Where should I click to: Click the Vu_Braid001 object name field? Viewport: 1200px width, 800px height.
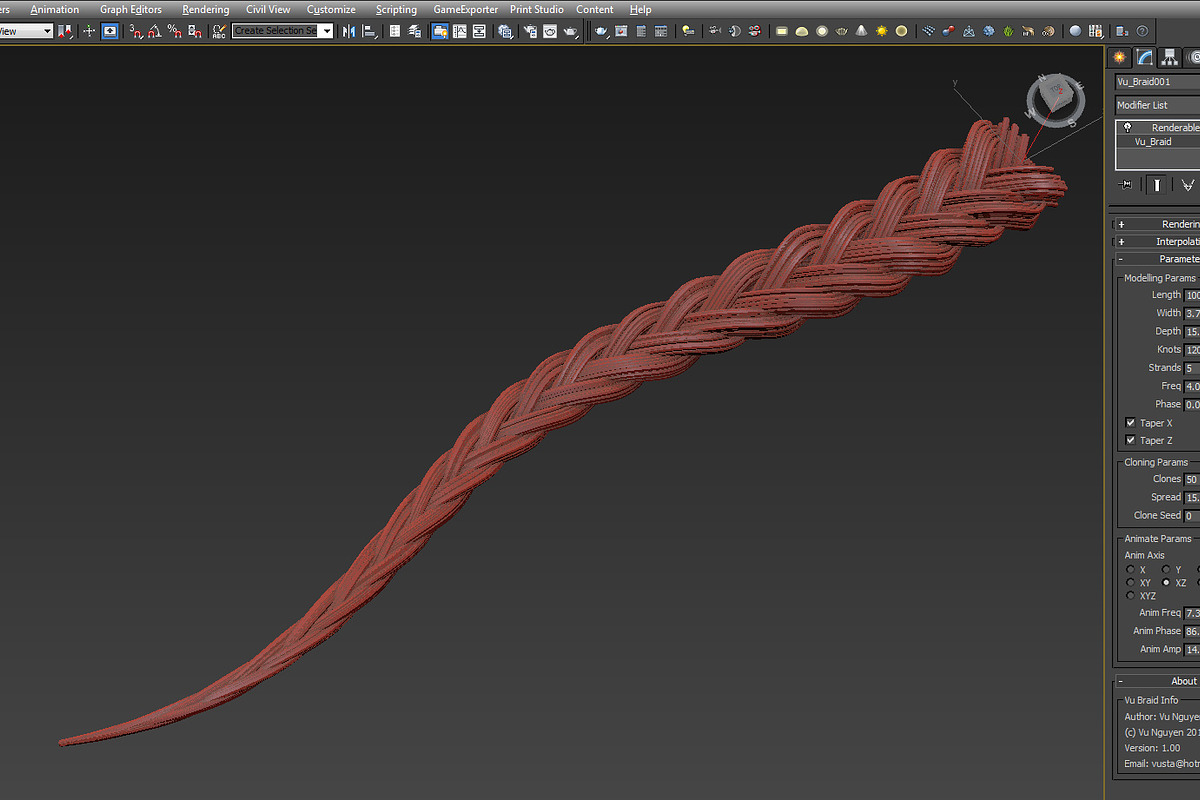click(1158, 82)
